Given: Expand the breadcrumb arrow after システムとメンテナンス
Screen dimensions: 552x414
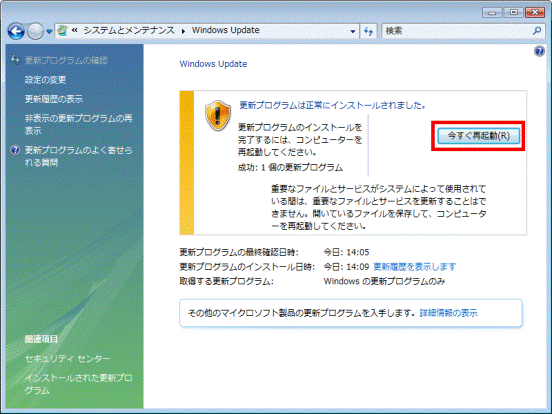Looking at the screenshot, I should pos(183,31).
